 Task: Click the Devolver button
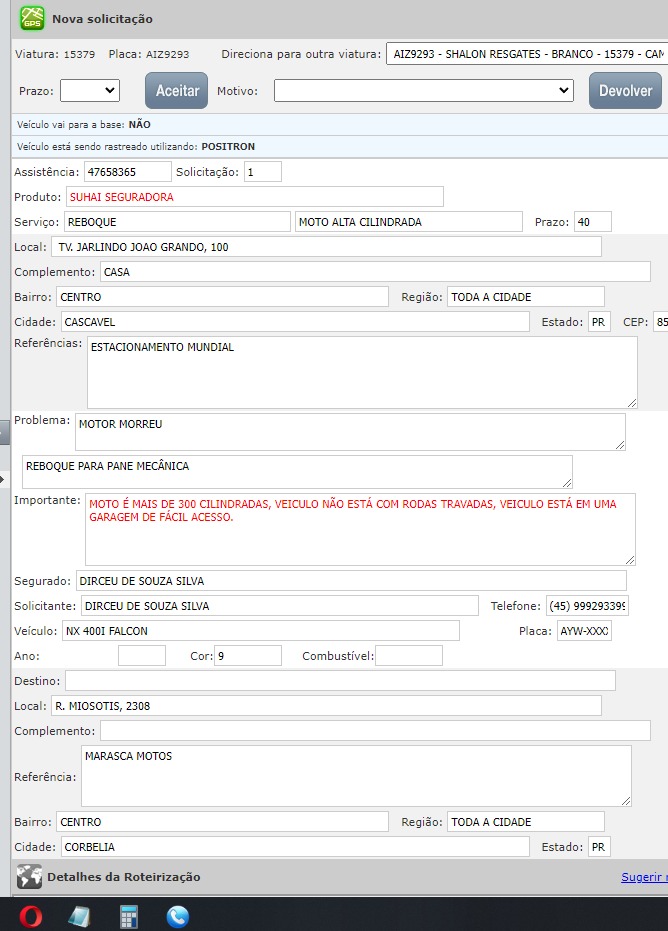tap(625, 91)
